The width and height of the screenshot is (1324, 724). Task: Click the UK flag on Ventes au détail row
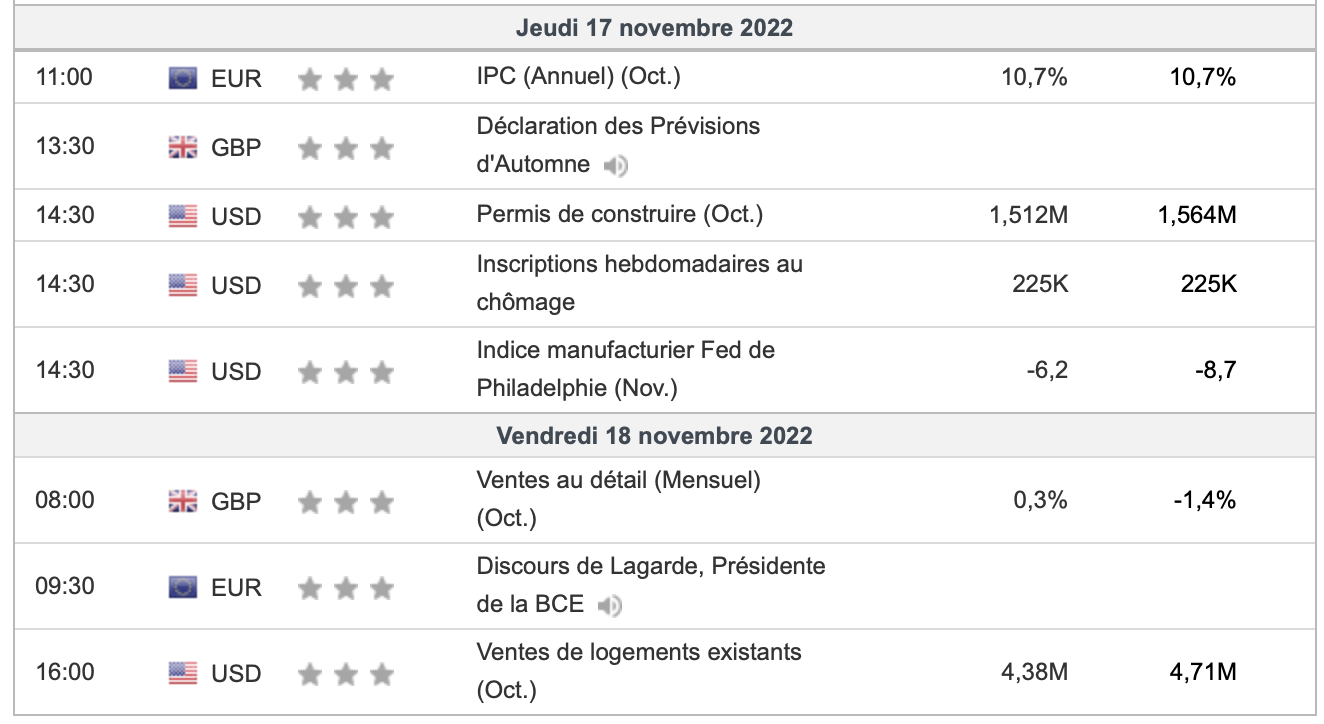click(183, 501)
